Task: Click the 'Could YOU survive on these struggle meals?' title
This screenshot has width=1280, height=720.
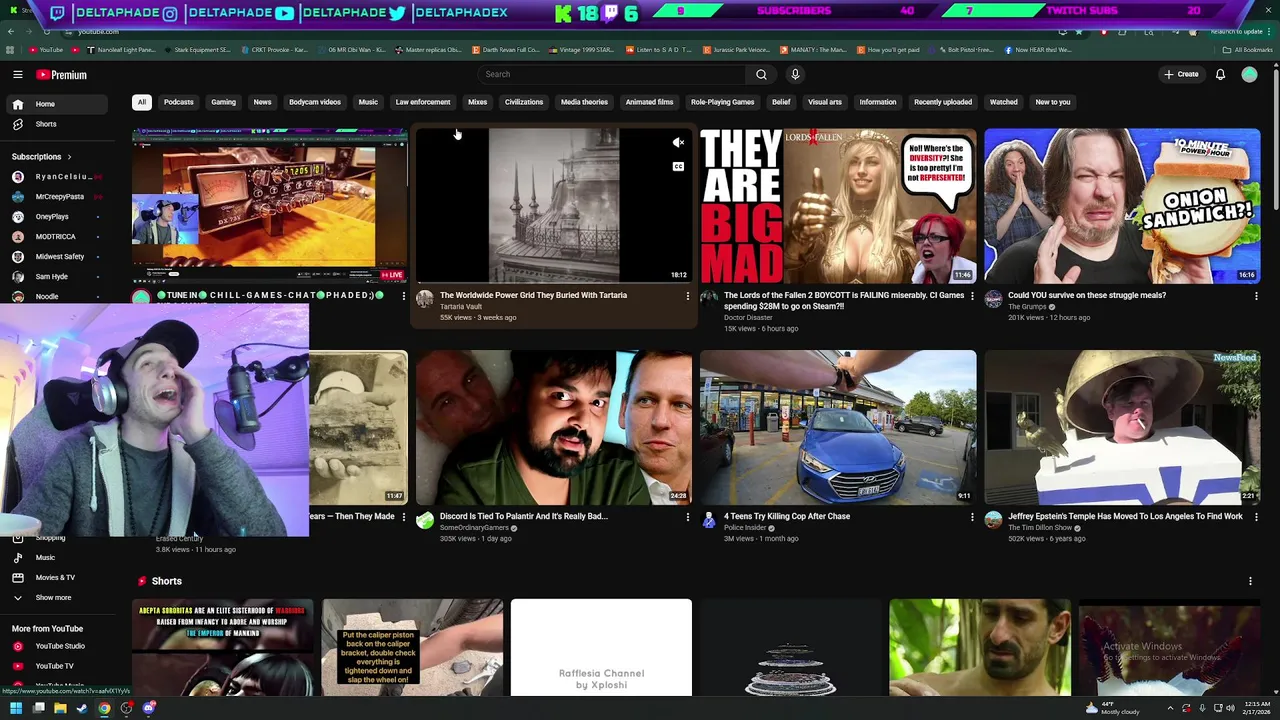Action: (1087, 296)
